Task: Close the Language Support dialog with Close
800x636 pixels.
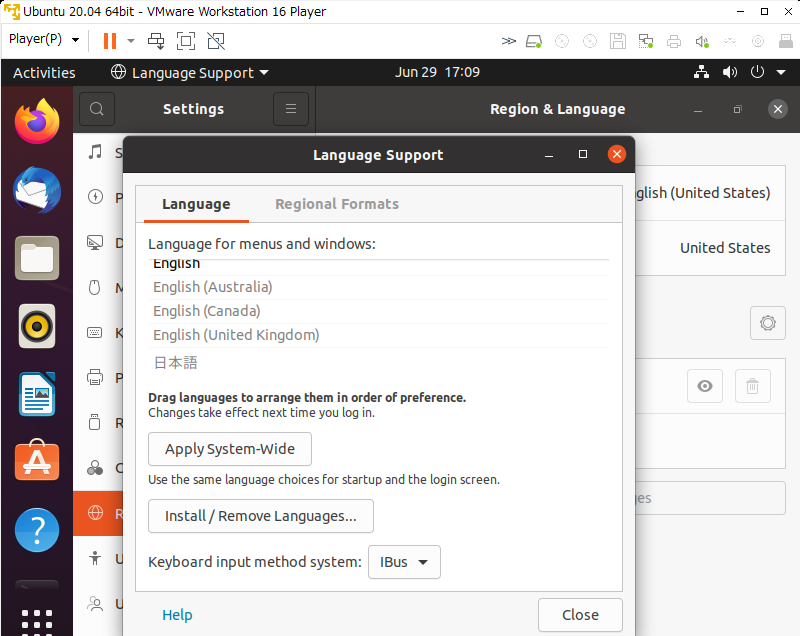Action: 580,615
